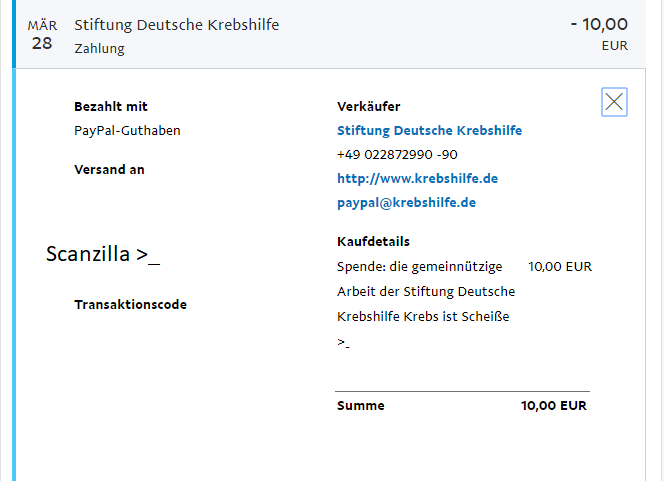Open the Stiftung Deutsche Krebshilfe seller link
664x481 pixels.
pyautogui.click(x=429, y=130)
